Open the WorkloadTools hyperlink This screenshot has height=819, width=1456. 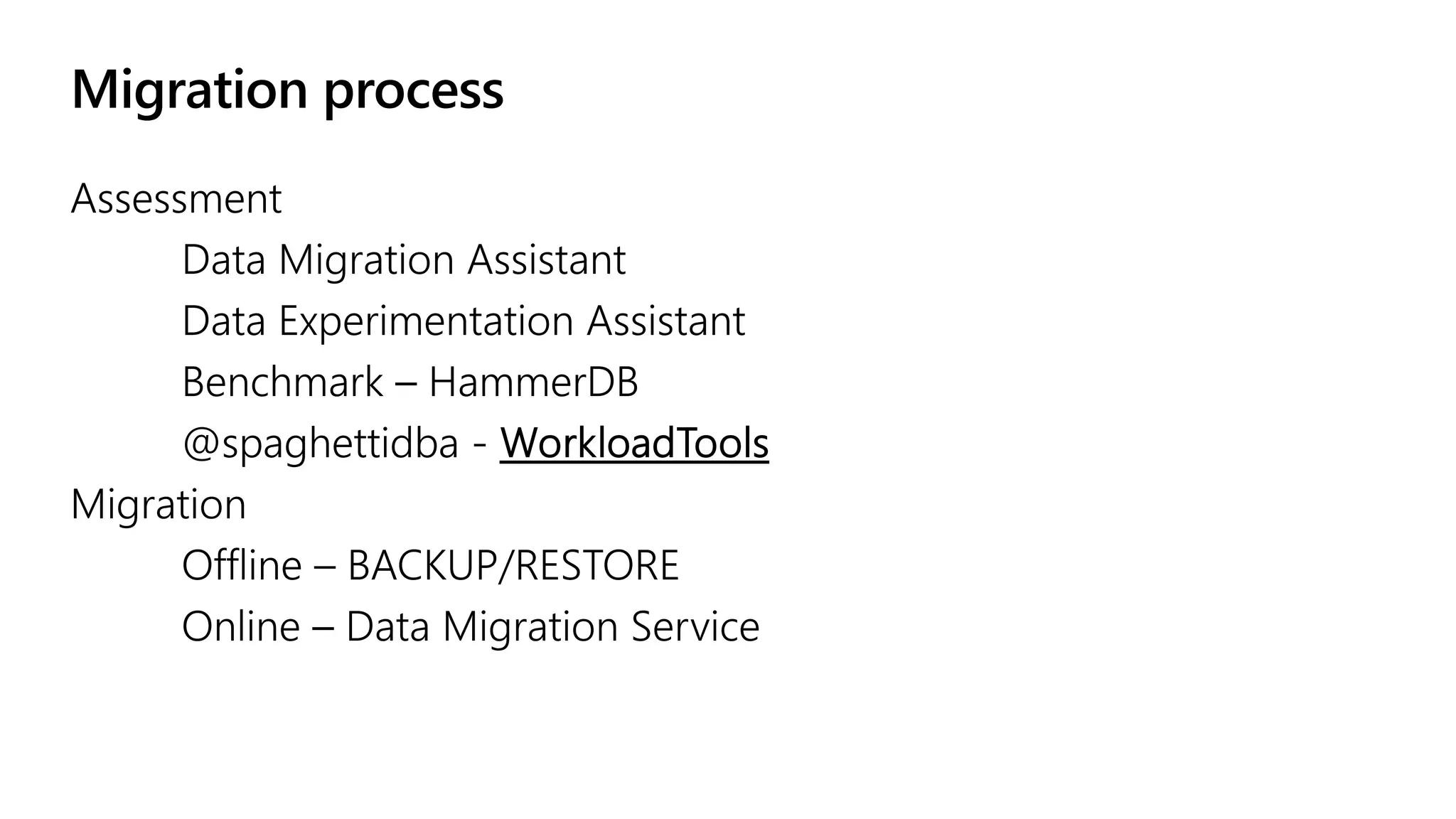pos(634,443)
